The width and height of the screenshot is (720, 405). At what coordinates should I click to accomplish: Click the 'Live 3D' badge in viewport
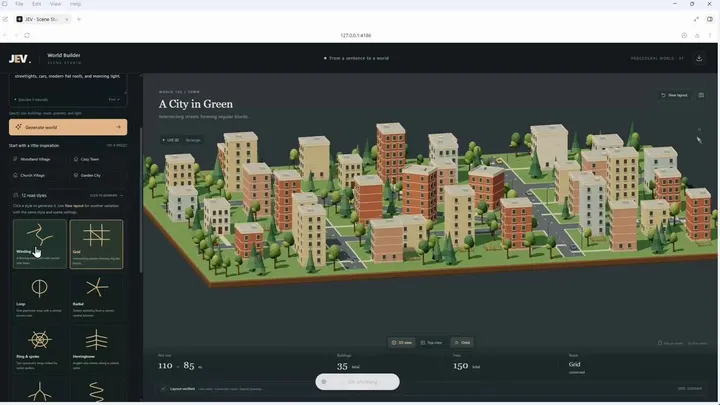[x=171, y=140]
